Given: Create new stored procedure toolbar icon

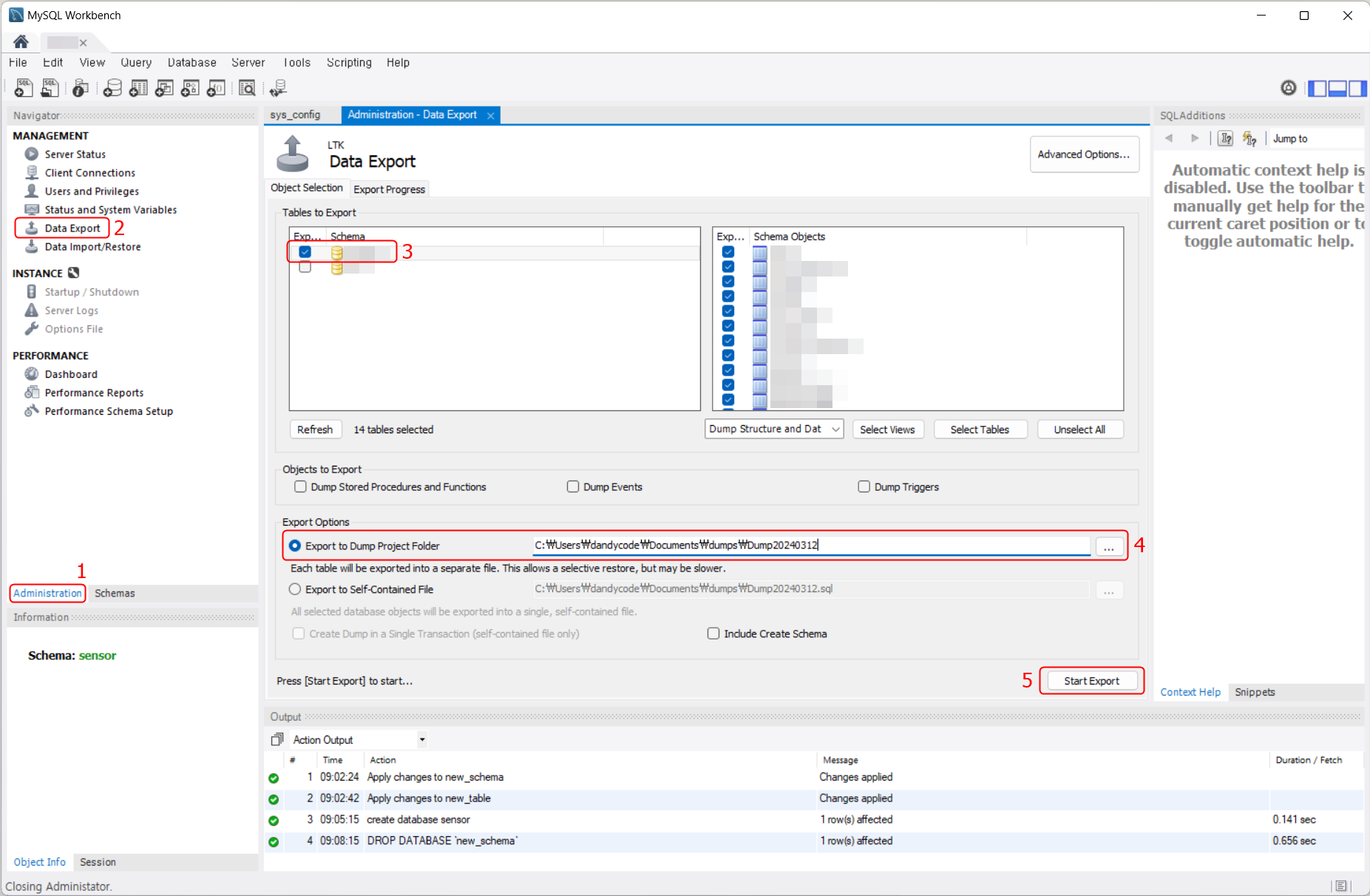Looking at the screenshot, I should tap(190, 88).
